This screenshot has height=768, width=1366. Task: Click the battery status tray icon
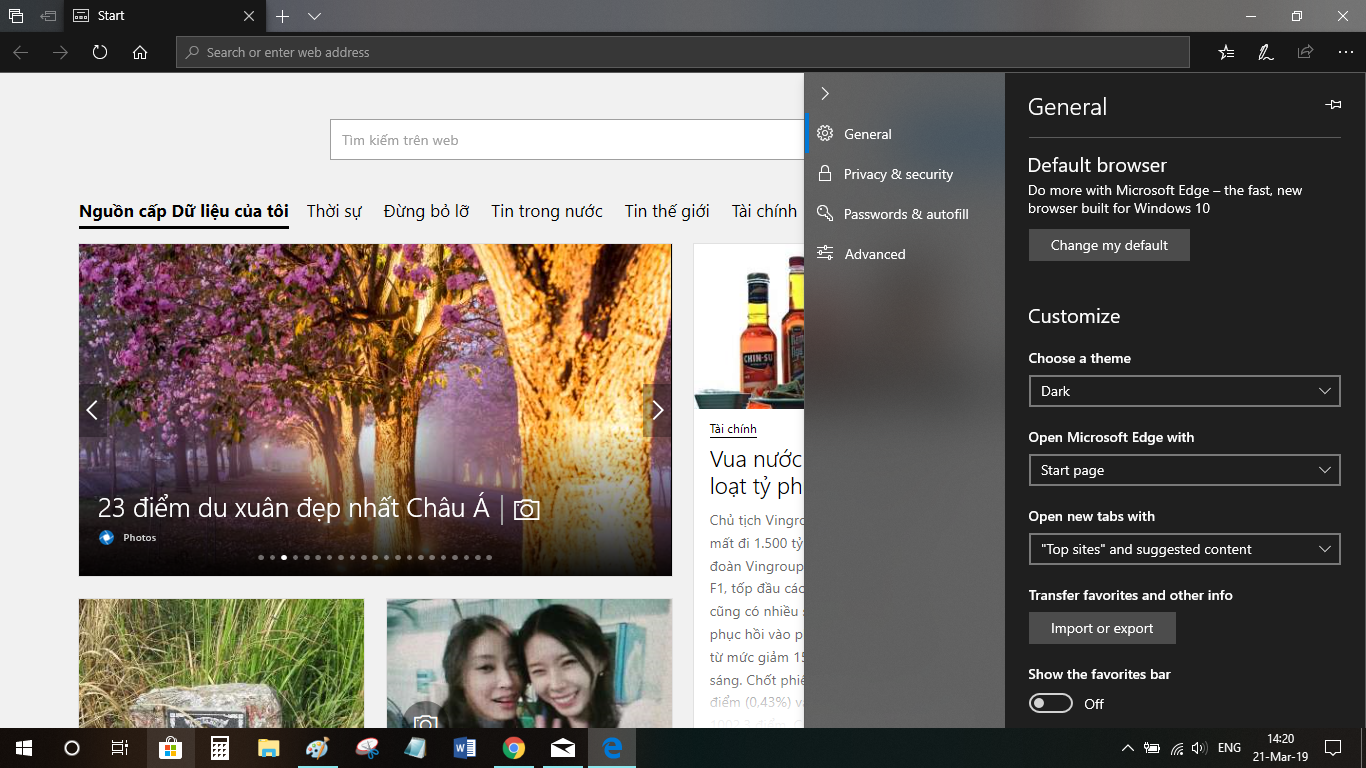tap(1152, 748)
